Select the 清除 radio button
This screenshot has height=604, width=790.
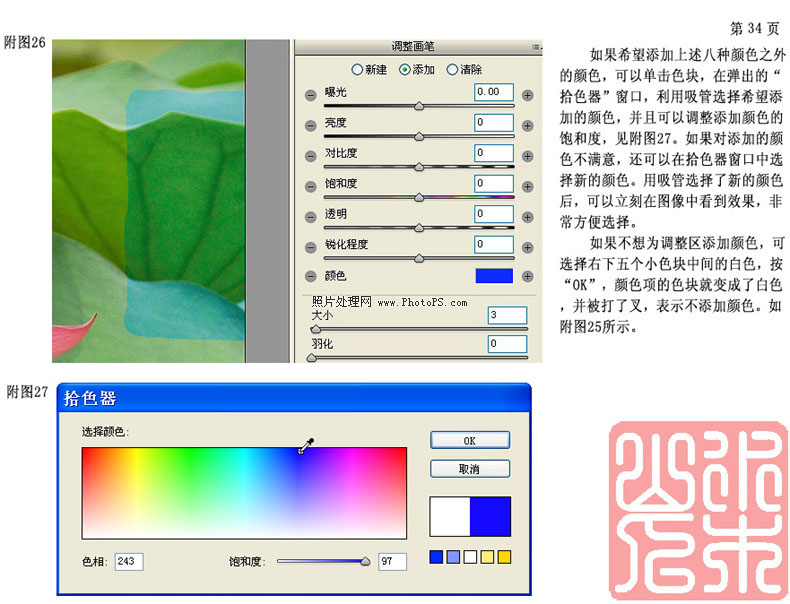coord(452,70)
